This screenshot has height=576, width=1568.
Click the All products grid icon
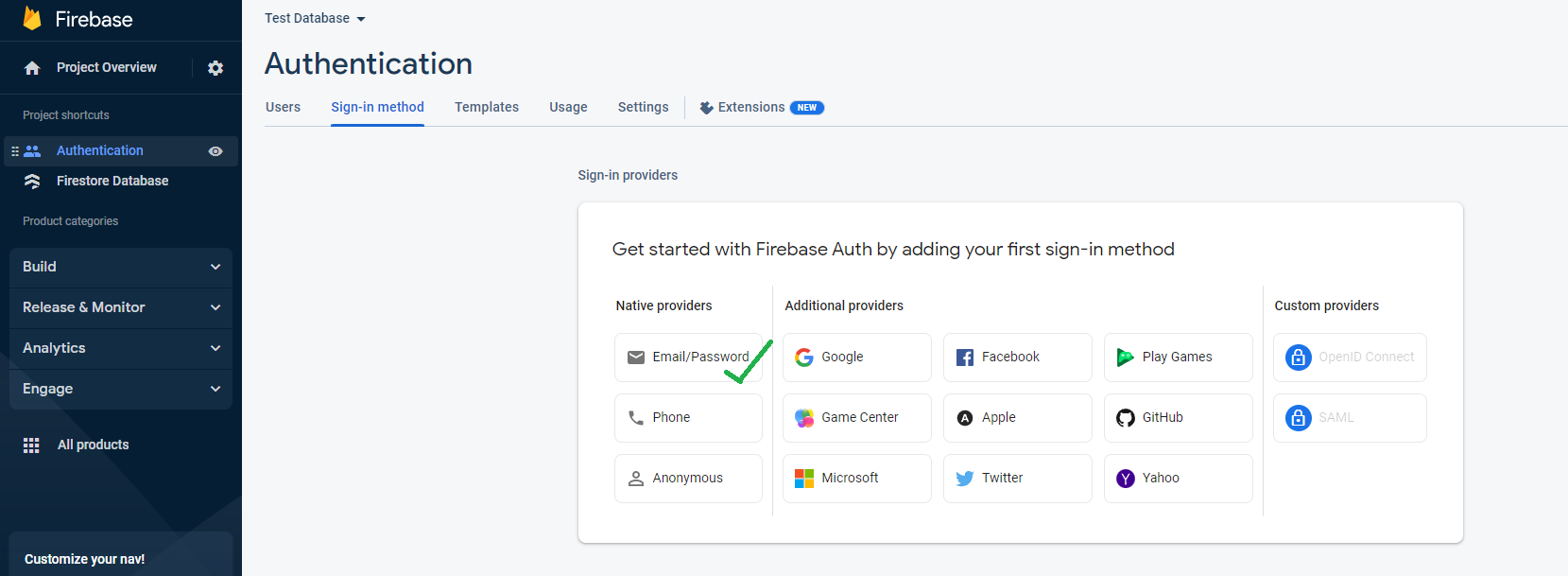click(31, 445)
